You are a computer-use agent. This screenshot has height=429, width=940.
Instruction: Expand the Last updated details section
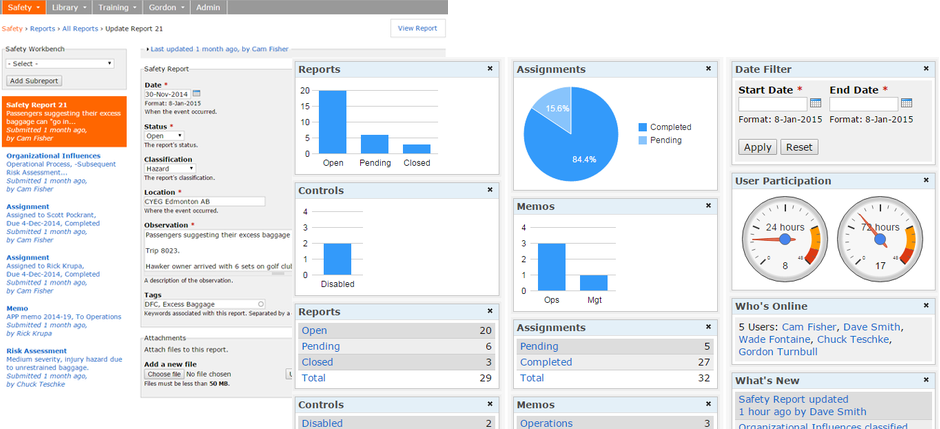[x=147, y=48]
